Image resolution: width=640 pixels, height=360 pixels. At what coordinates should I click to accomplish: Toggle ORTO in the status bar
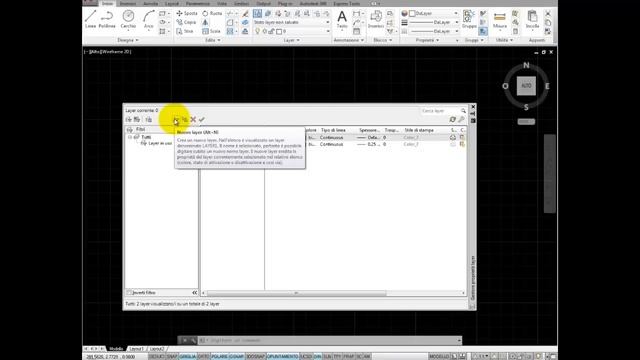coord(203,357)
